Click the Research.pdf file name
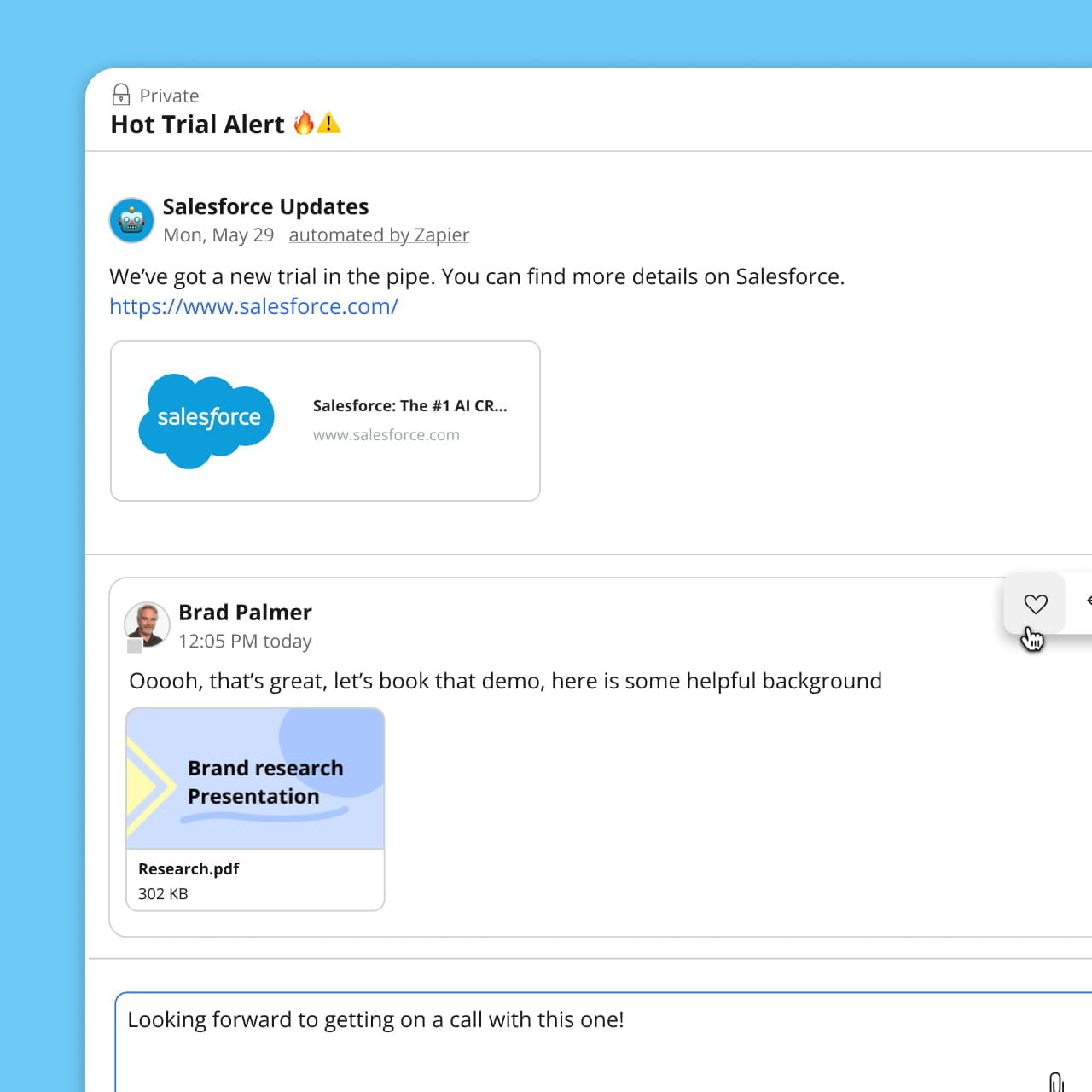 (x=189, y=868)
